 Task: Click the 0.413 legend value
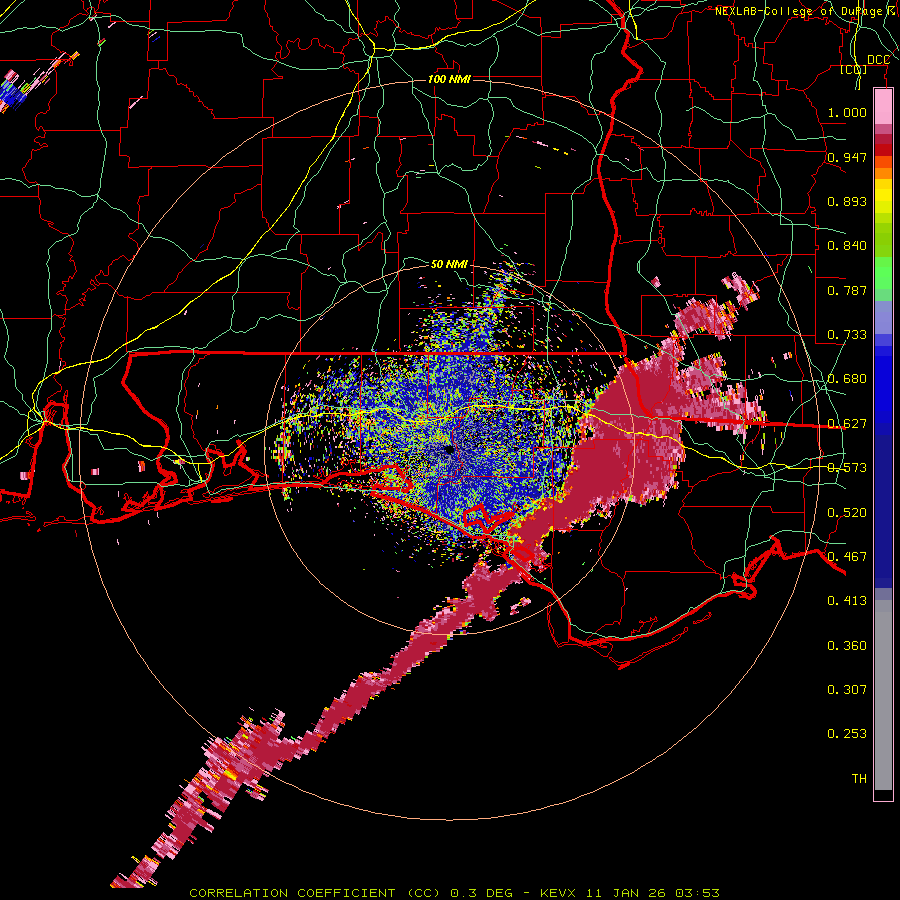847,601
